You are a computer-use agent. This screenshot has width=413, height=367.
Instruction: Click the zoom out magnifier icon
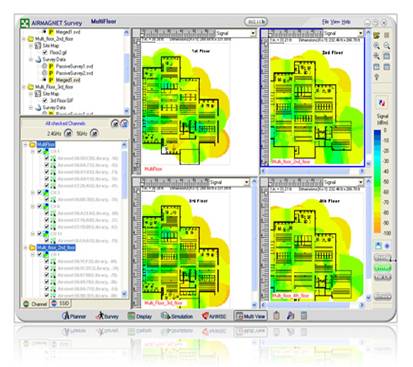[387, 46]
